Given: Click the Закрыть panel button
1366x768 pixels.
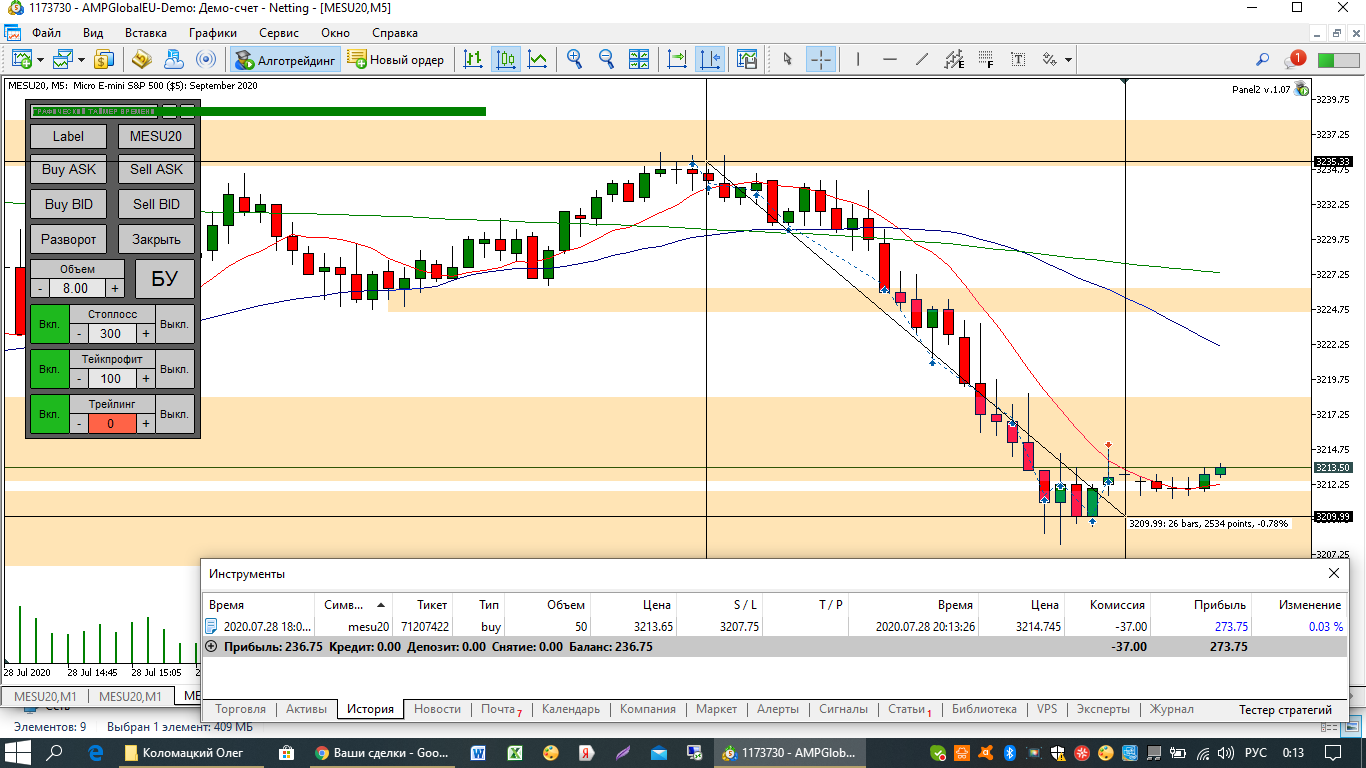Looking at the screenshot, I should tap(156, 239).
